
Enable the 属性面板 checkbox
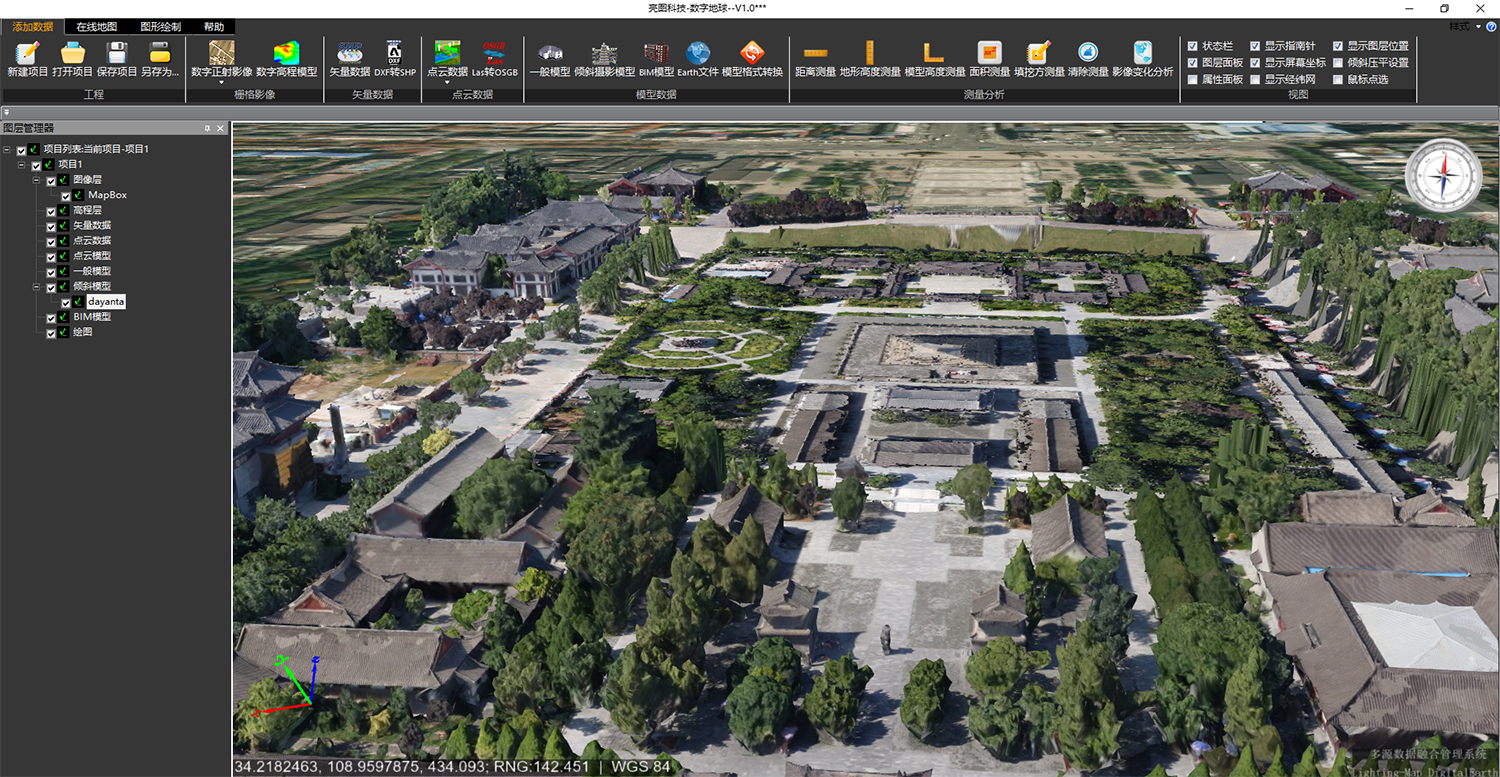click(1193, 79)
